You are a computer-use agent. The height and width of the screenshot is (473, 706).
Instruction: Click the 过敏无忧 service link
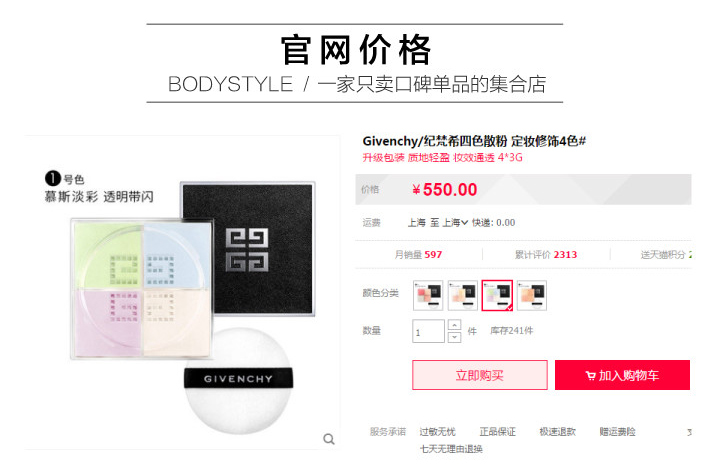coord(438,432)
